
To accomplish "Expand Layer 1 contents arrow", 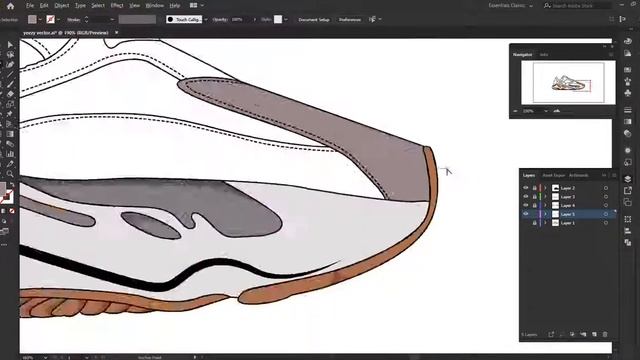I will 545,223.
